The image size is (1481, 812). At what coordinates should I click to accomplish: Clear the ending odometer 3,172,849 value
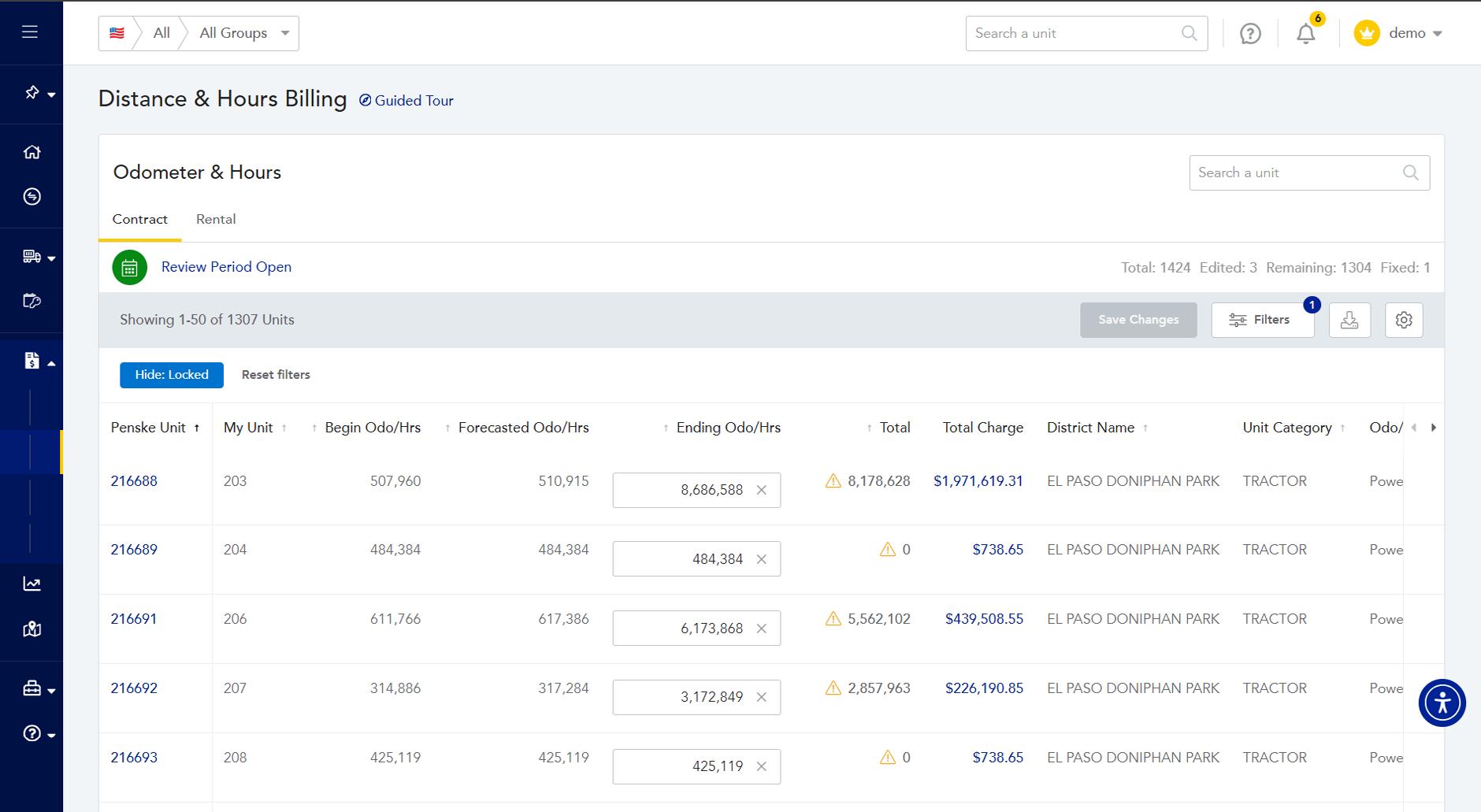(x=762, y=697)
